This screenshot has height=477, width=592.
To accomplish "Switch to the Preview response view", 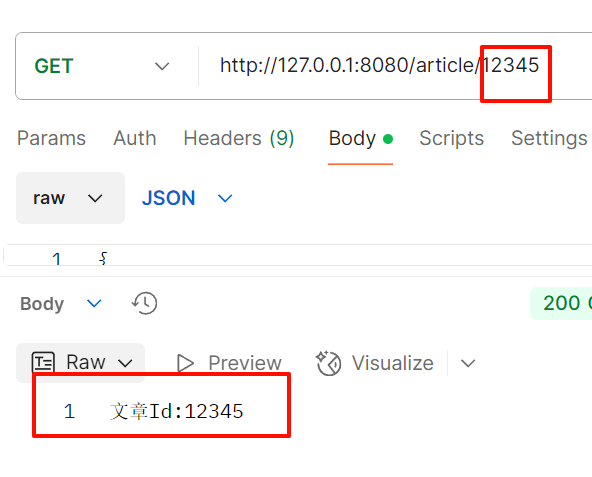I will click(x=229, y=363).
